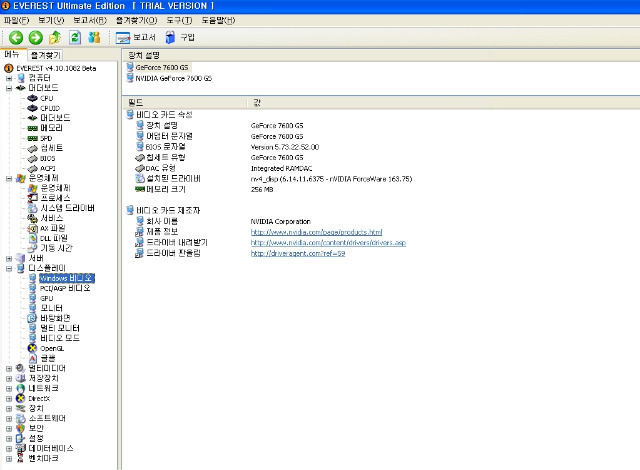Screen dimensions: 640x470
Task: Open the 즐겨찾기(O) menu
Action: pos(136,20)
